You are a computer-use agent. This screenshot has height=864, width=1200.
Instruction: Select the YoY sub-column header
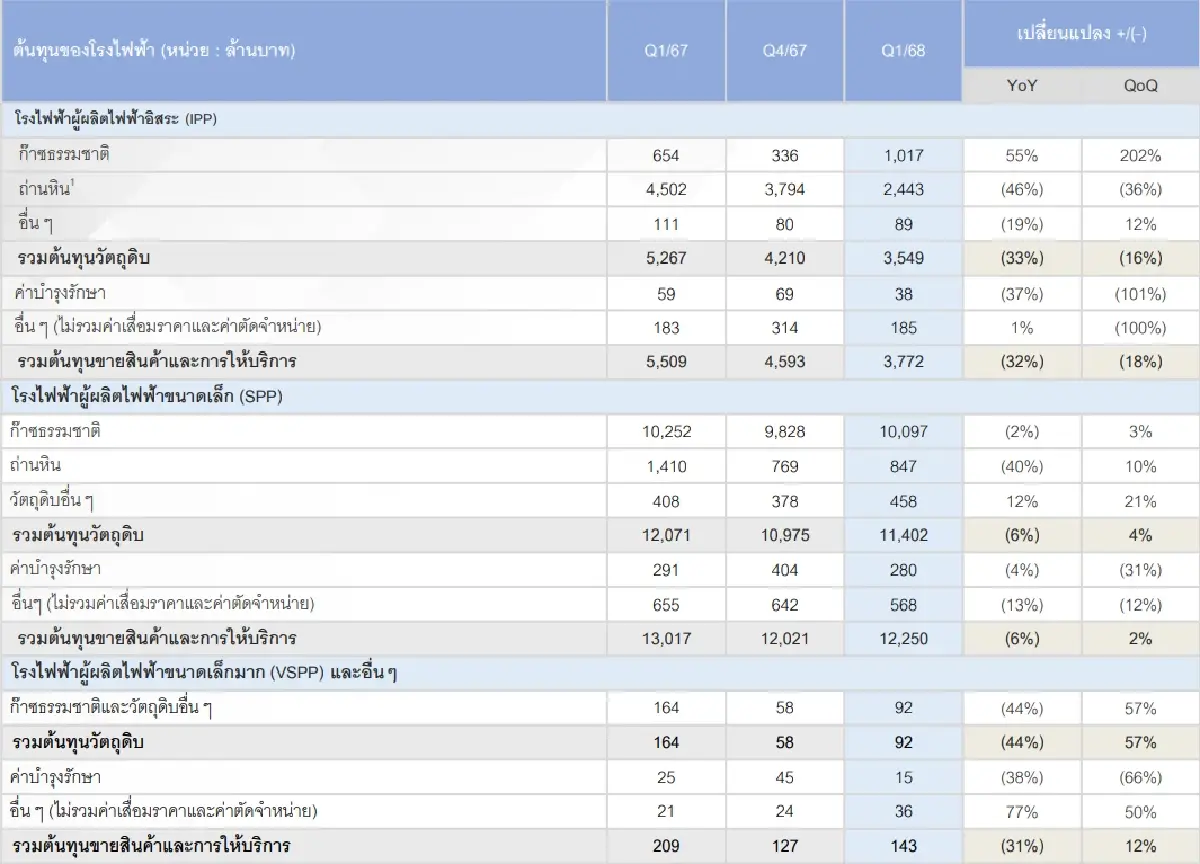(1020, 87)
